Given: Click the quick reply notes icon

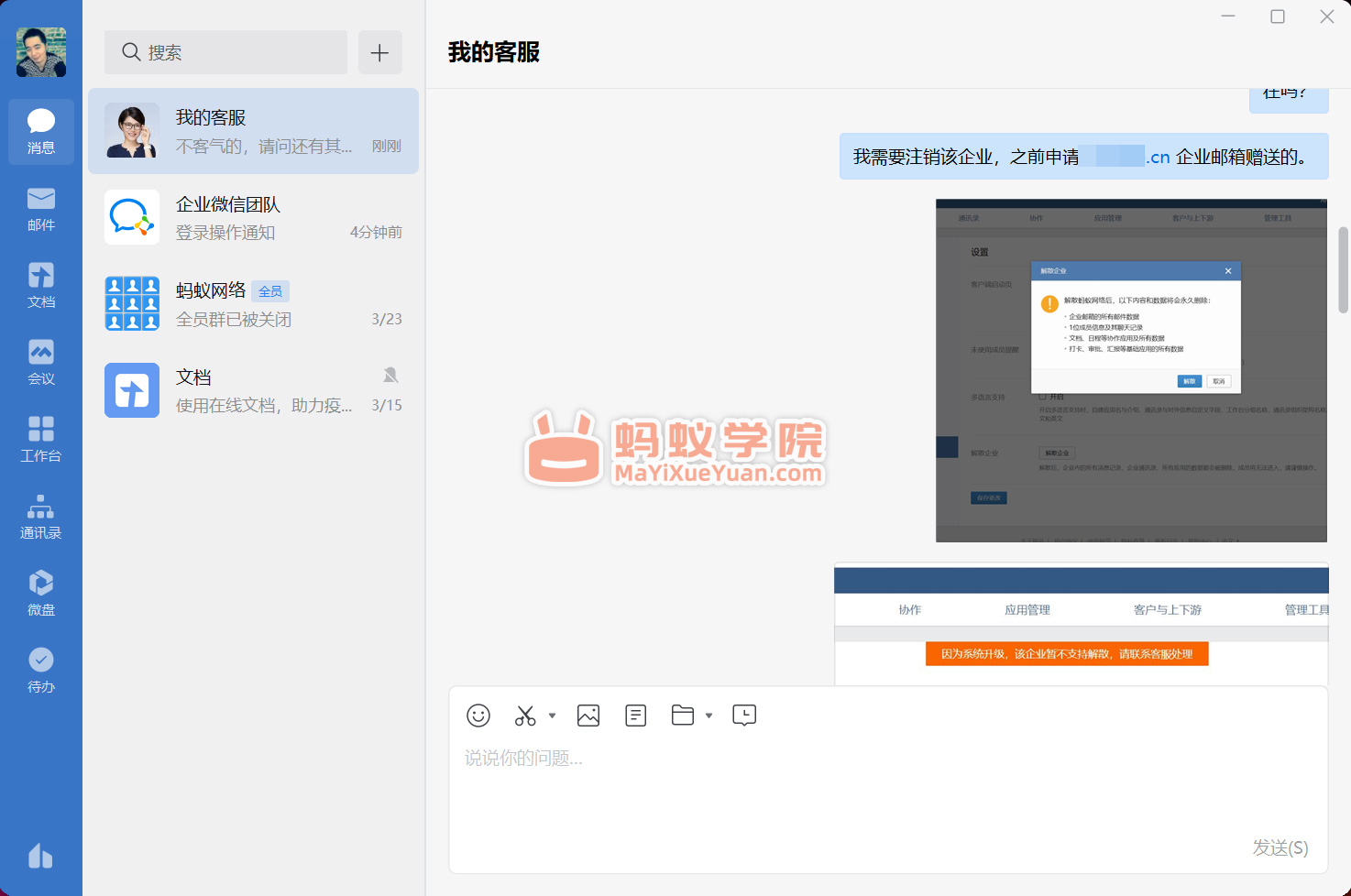Looking at the screenshot, I should pos(636,716).
